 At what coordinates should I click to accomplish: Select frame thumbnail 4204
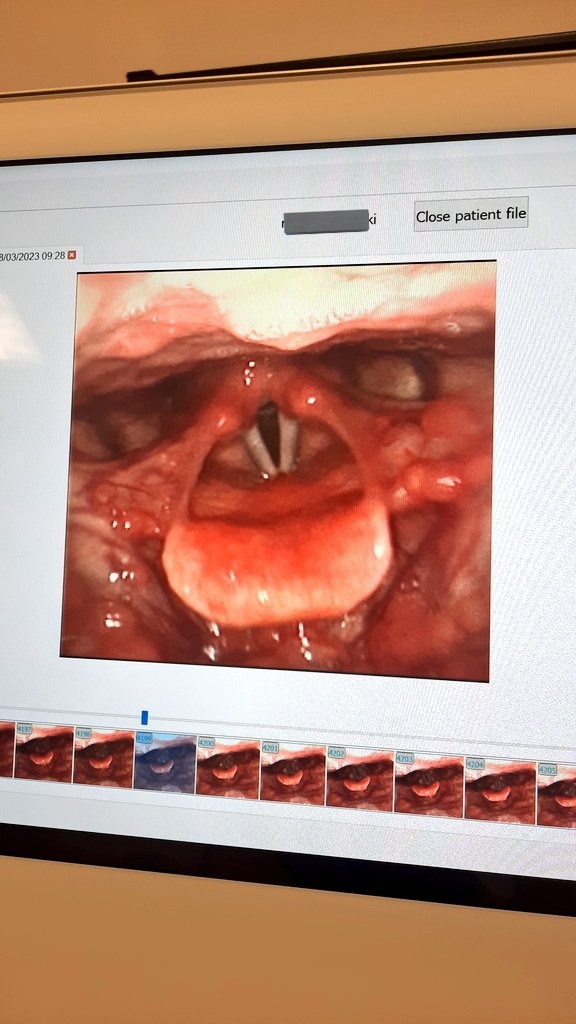[500, 790]
